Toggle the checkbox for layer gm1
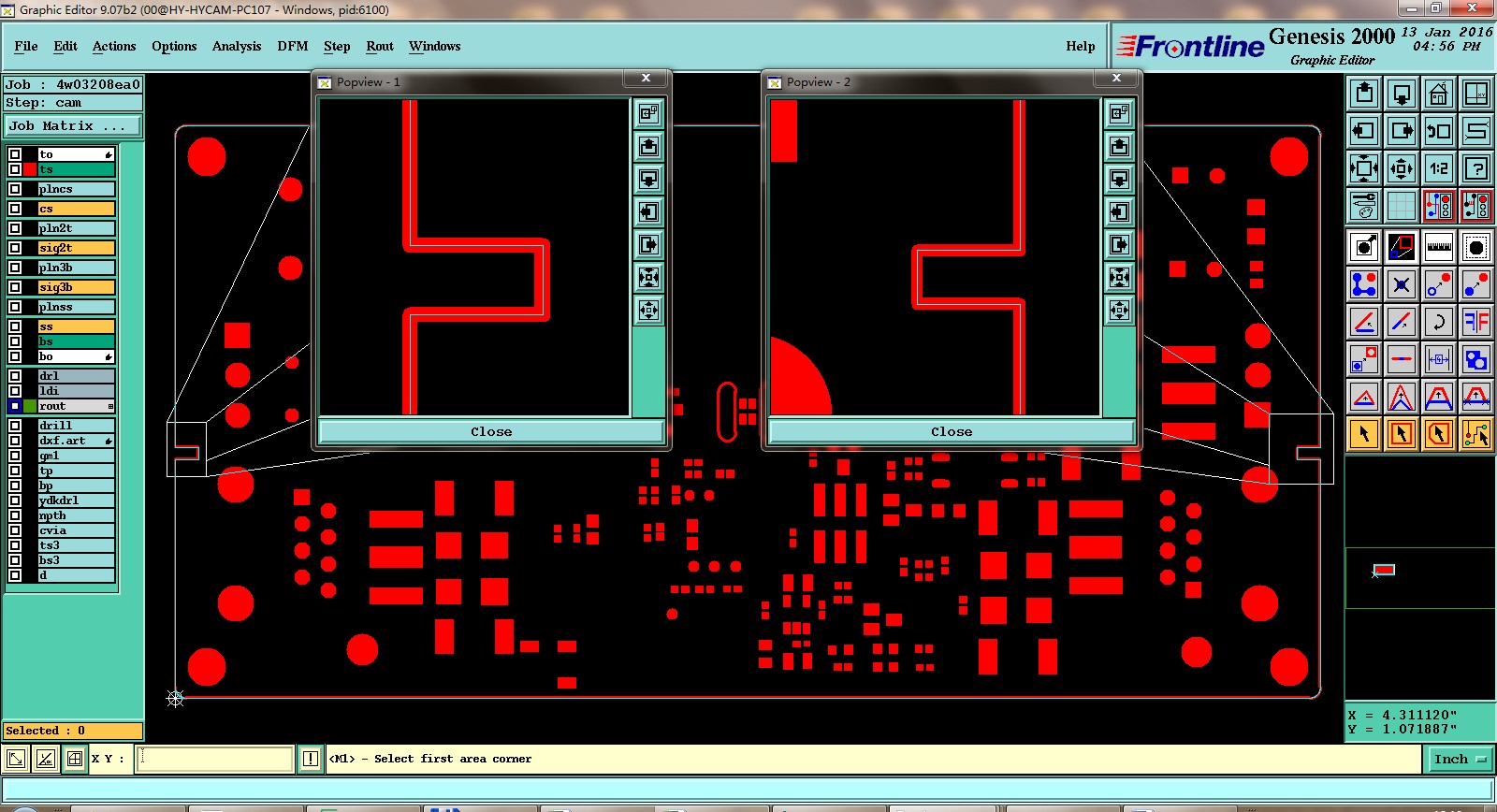Screen dimensions: 1497x812 point(15,456)
